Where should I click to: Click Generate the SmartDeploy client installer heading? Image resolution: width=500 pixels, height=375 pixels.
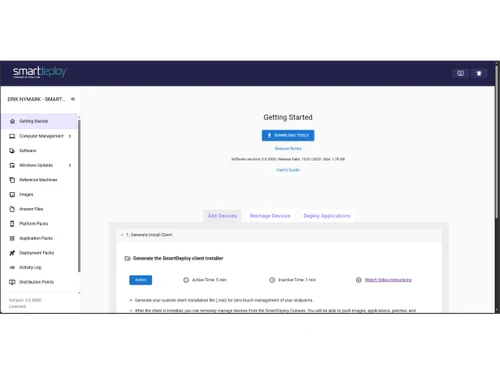click(x=178, y=258)
